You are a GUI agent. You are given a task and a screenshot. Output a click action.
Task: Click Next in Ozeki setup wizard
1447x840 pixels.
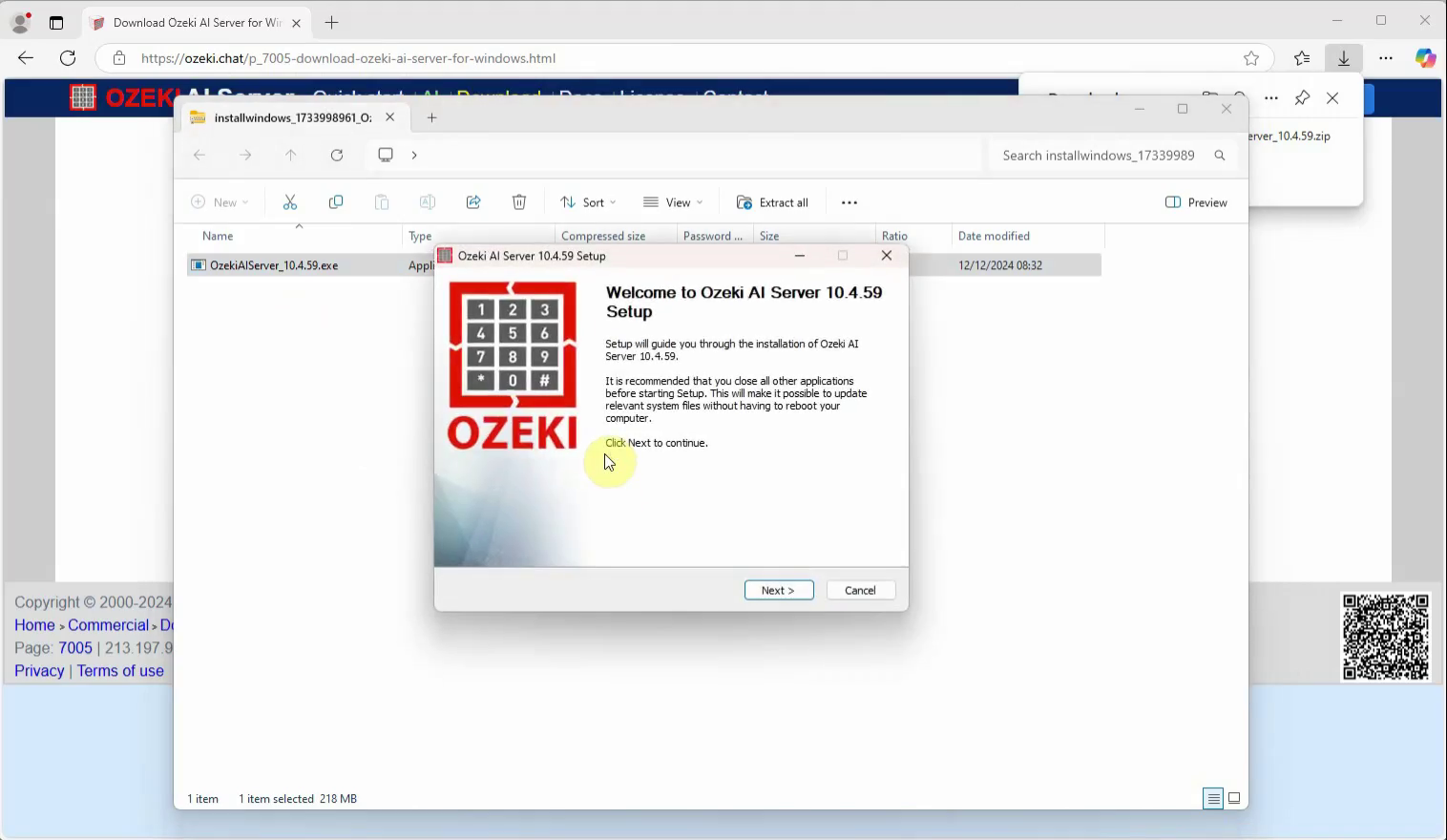tap(779, 590)
